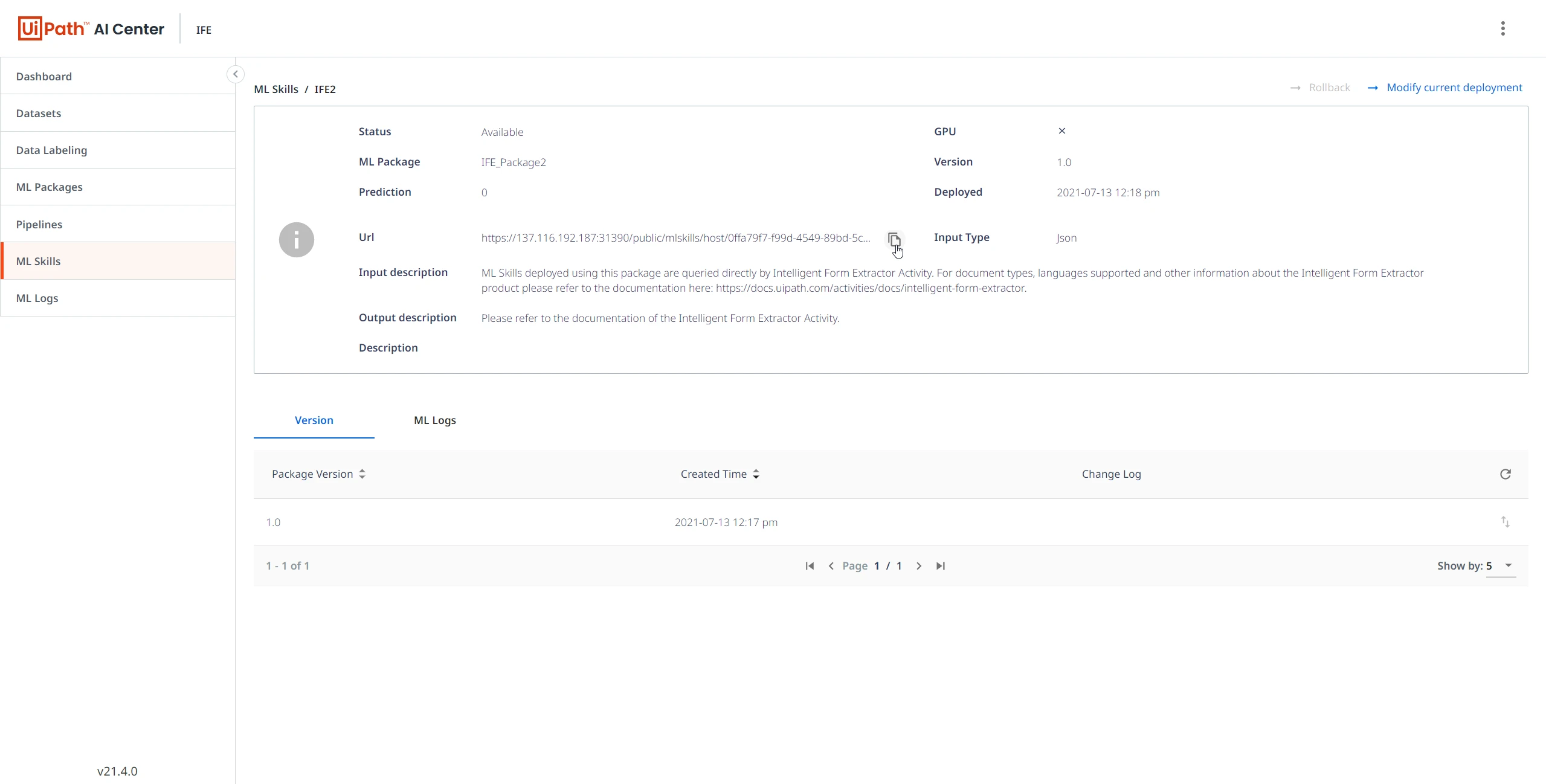Click the Modify current deployment arrow icon

pyautogui.click(x=1373, y=88)
